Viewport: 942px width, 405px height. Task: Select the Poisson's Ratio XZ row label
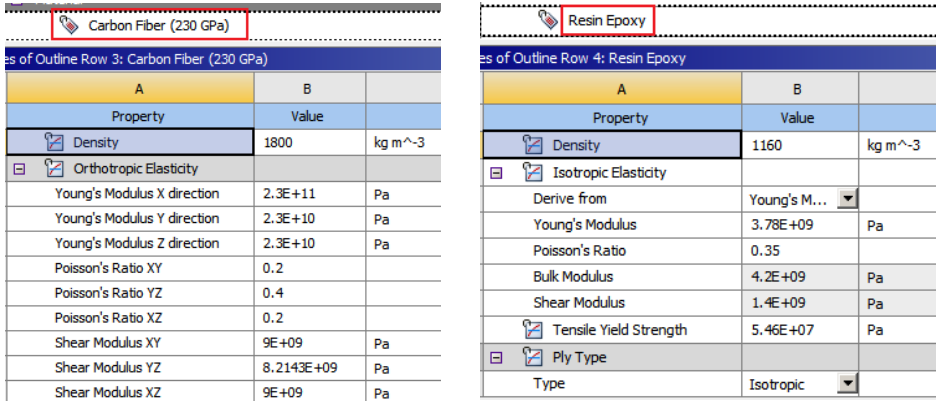pos(108,318)
